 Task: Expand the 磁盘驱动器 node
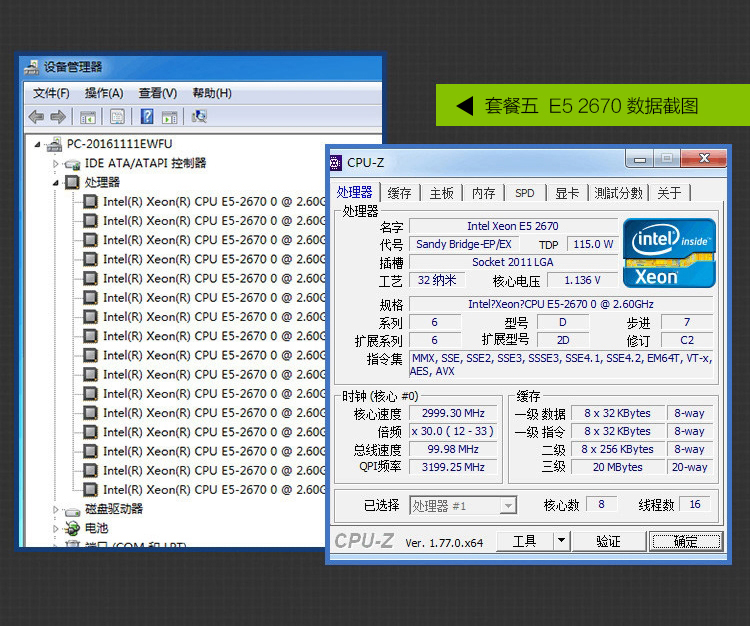[x=55, y=510]
